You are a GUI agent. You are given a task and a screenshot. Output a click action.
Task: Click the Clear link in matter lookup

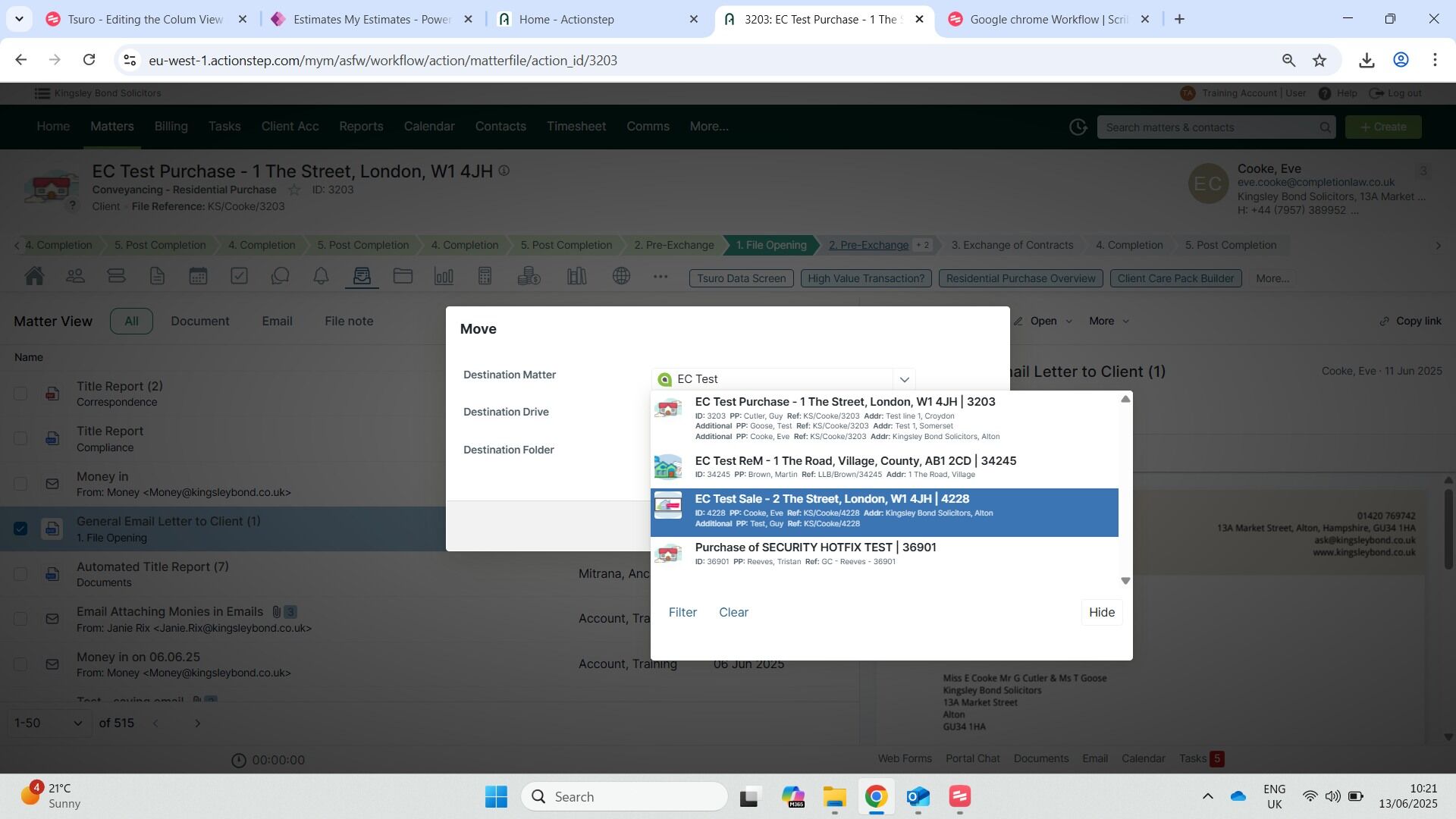(x=733, y=613)
